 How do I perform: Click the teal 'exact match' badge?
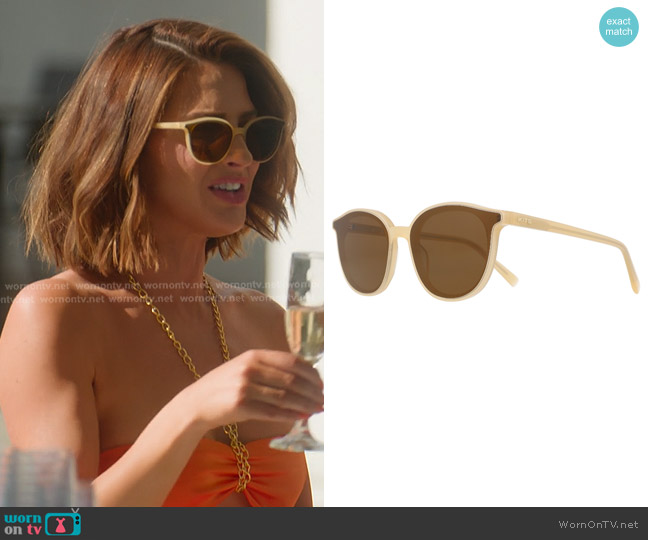click(619, 27)
